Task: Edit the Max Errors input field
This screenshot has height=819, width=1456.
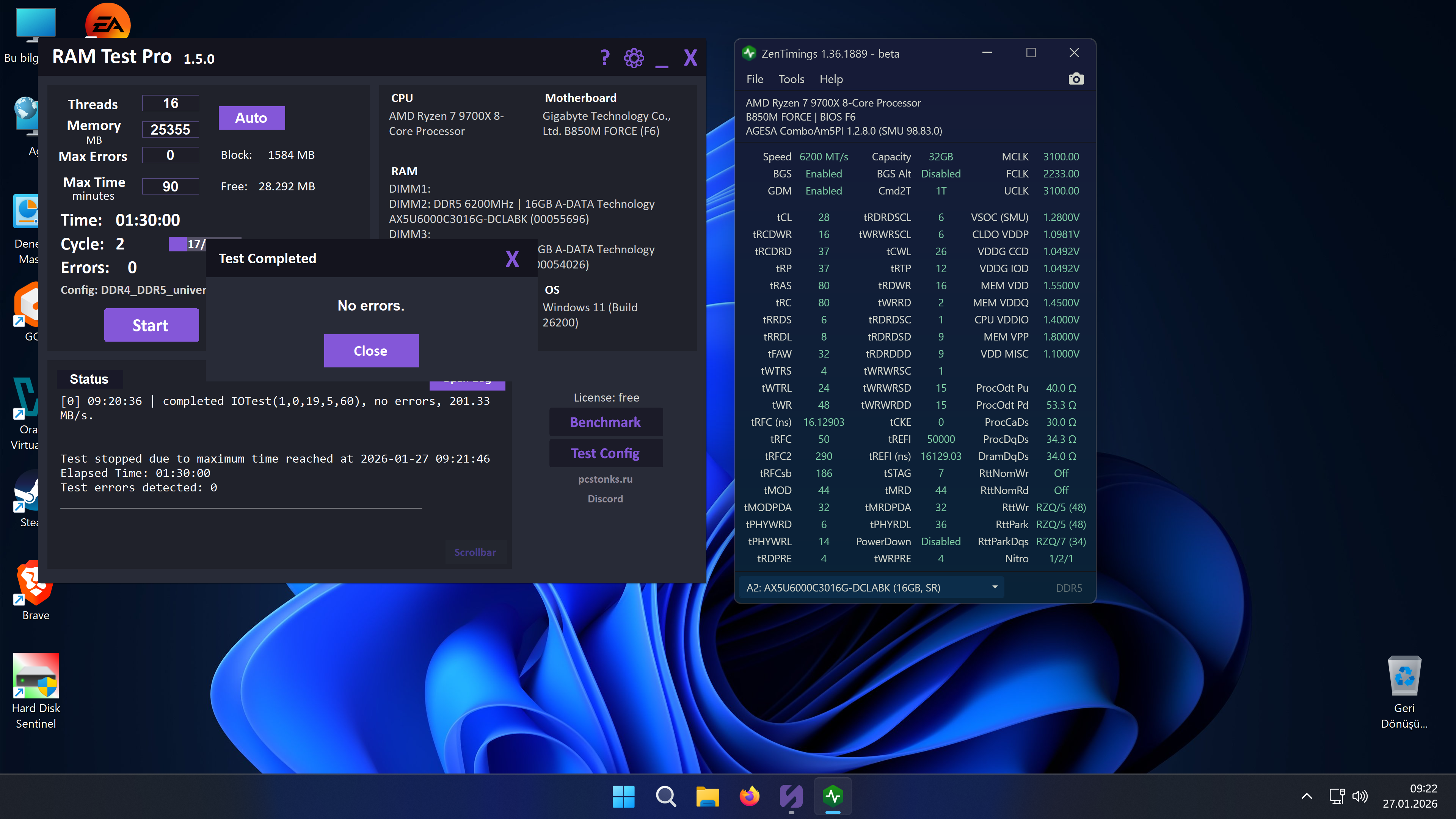Action: point(170,155)
